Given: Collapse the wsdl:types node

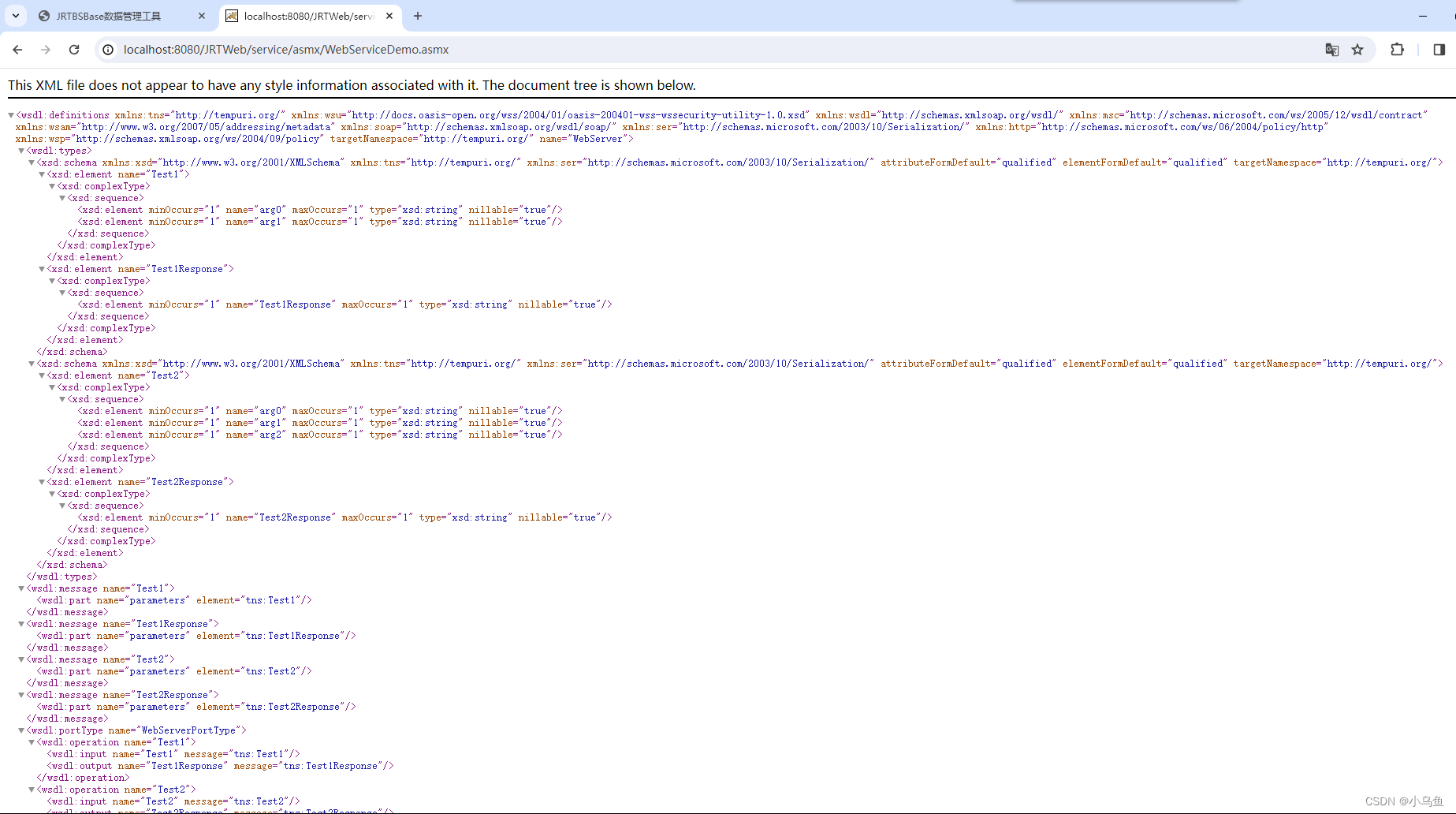Looking at the screenshot, I should coord(21,151).
